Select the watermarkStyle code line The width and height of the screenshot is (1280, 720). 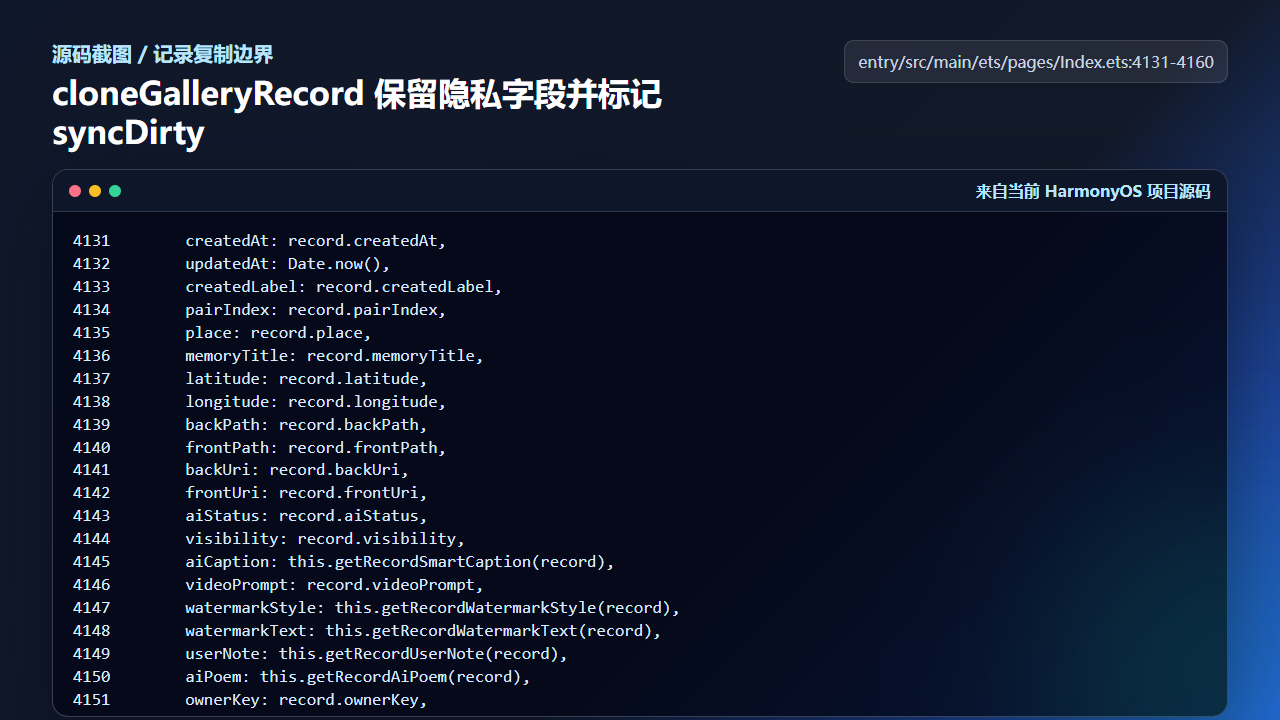[433, 608]
